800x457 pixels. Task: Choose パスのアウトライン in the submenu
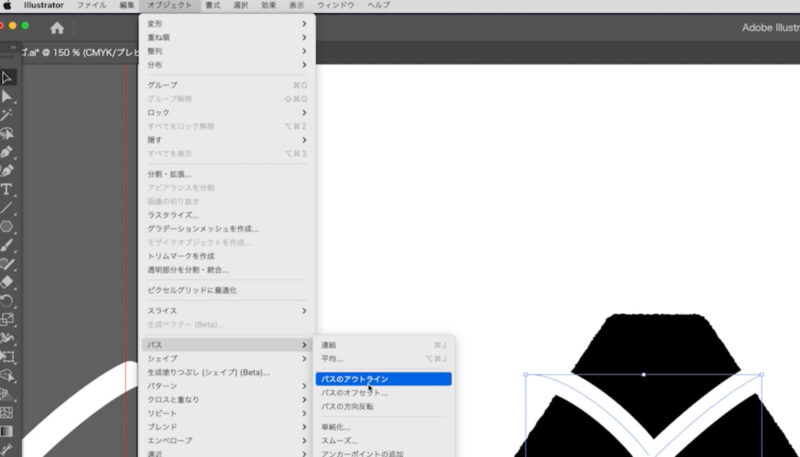[x=384, y=379]
